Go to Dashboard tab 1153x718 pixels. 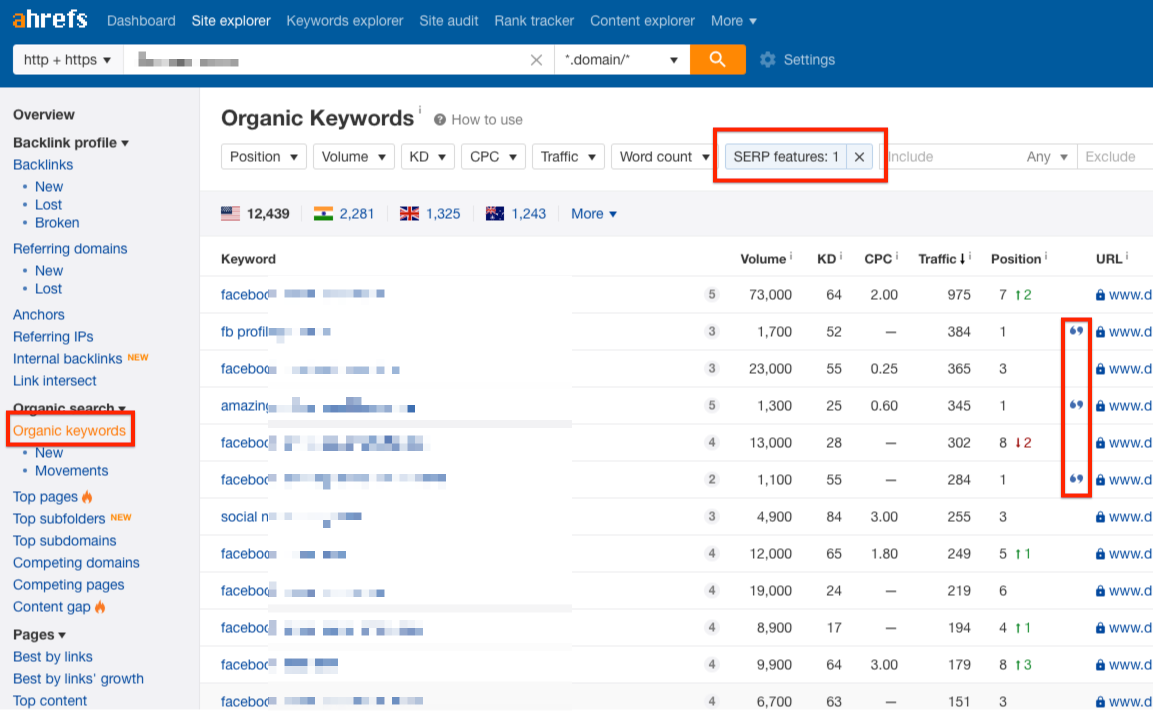point(141,21)
